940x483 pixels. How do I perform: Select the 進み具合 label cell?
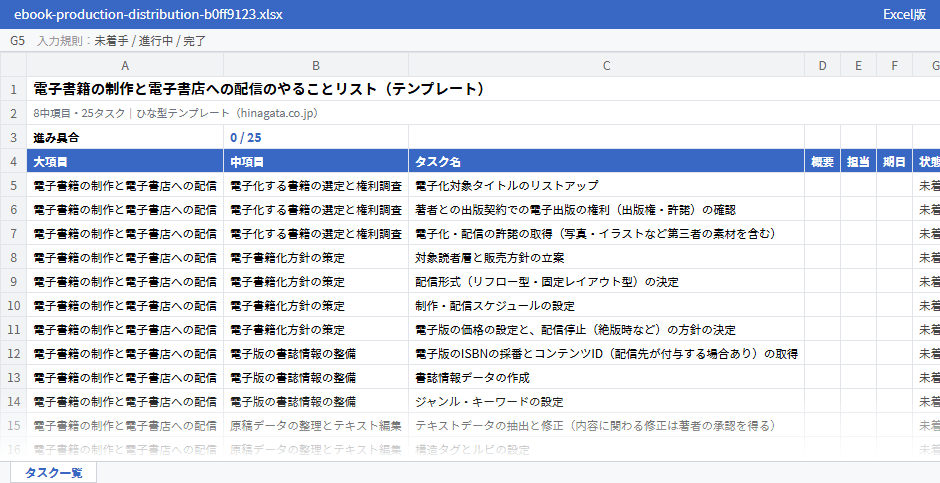point(125,137)
